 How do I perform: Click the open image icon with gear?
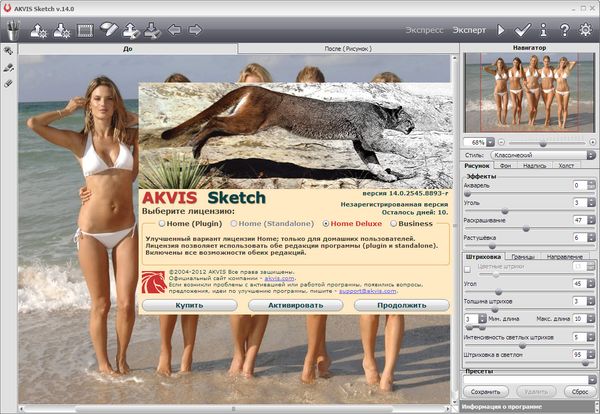[x=39, y=31]
